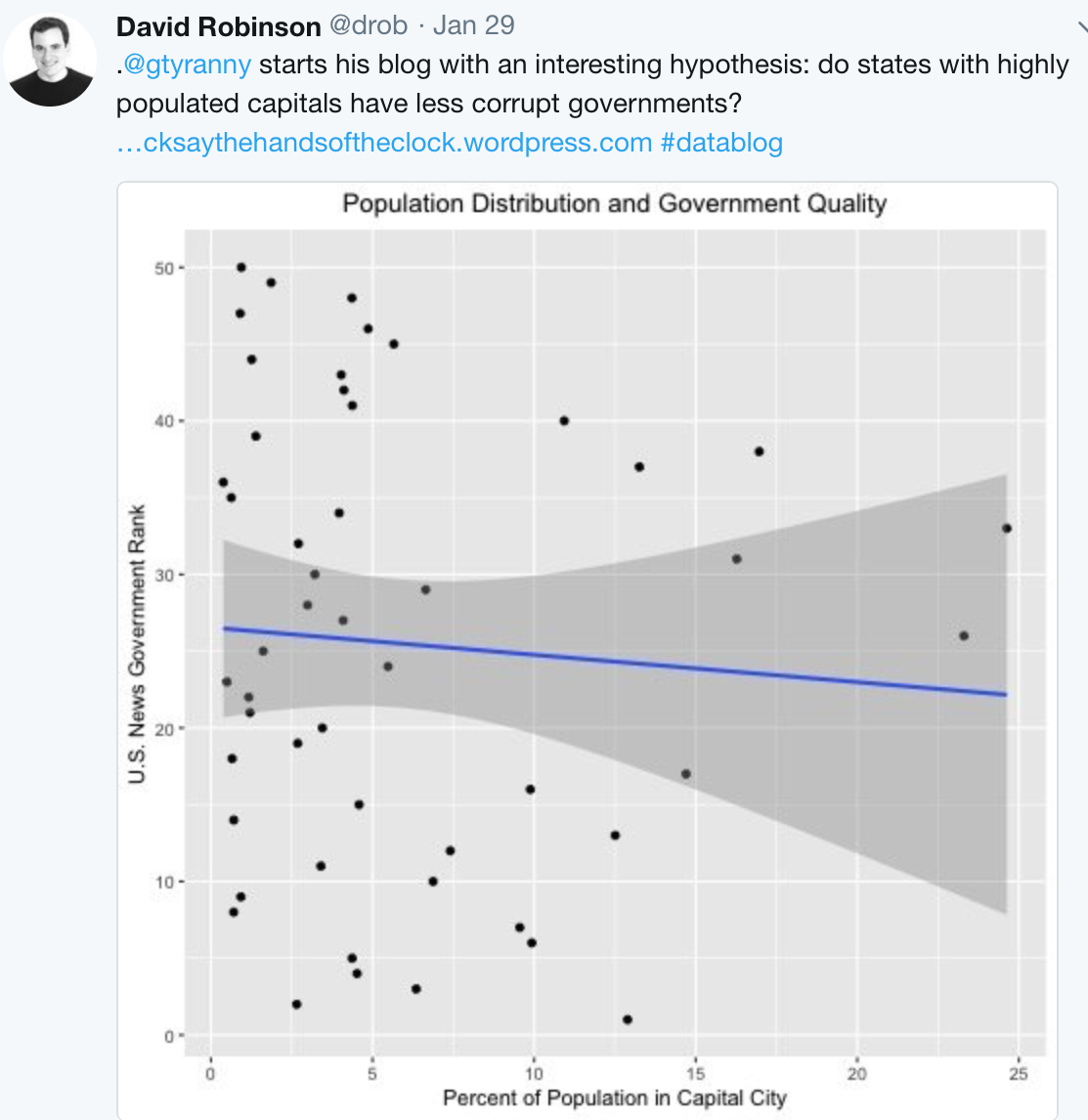Open the @drob handle link

369,25
